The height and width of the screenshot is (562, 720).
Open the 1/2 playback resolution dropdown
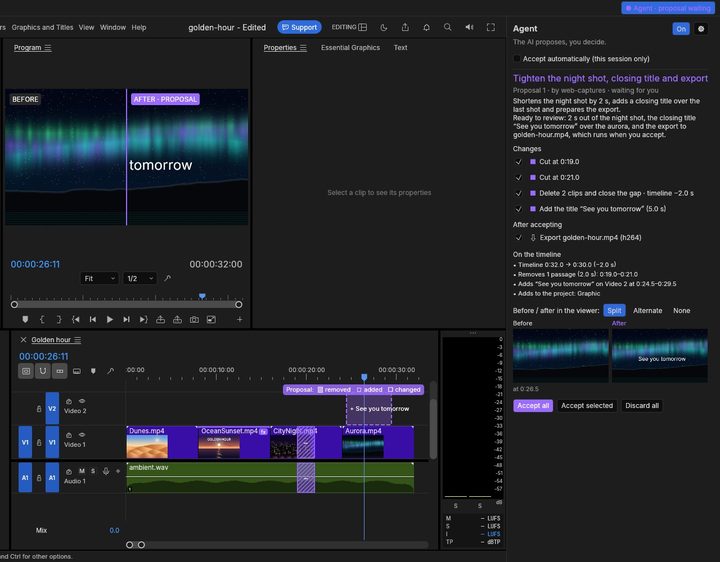point(140,278)
